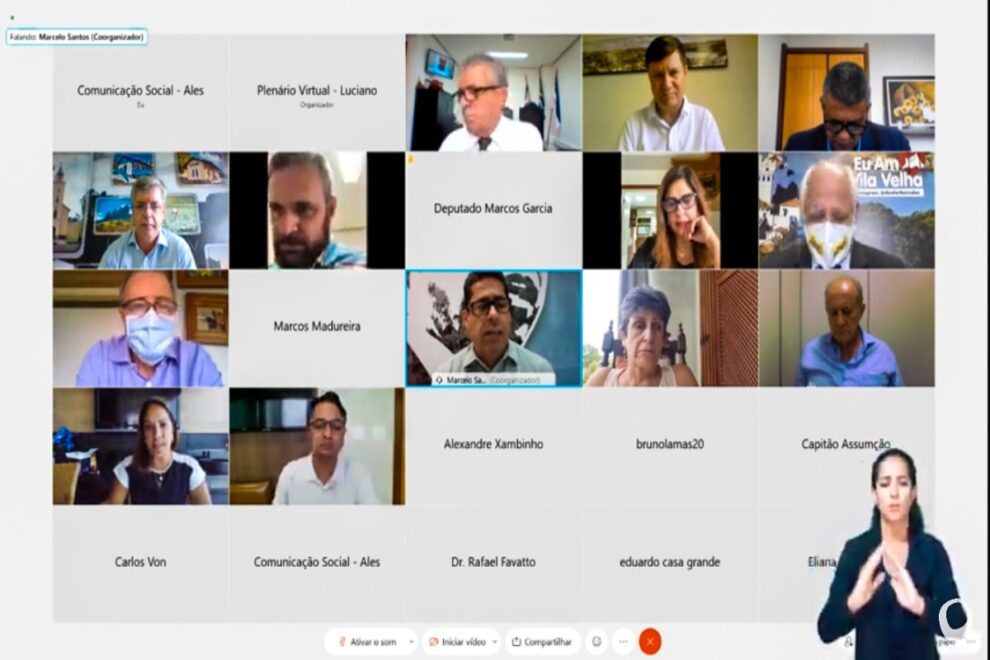Click the 'Falando: Marcelo Santos' speaker indicator
The image size is (990, 660).
tap(77, 37)
